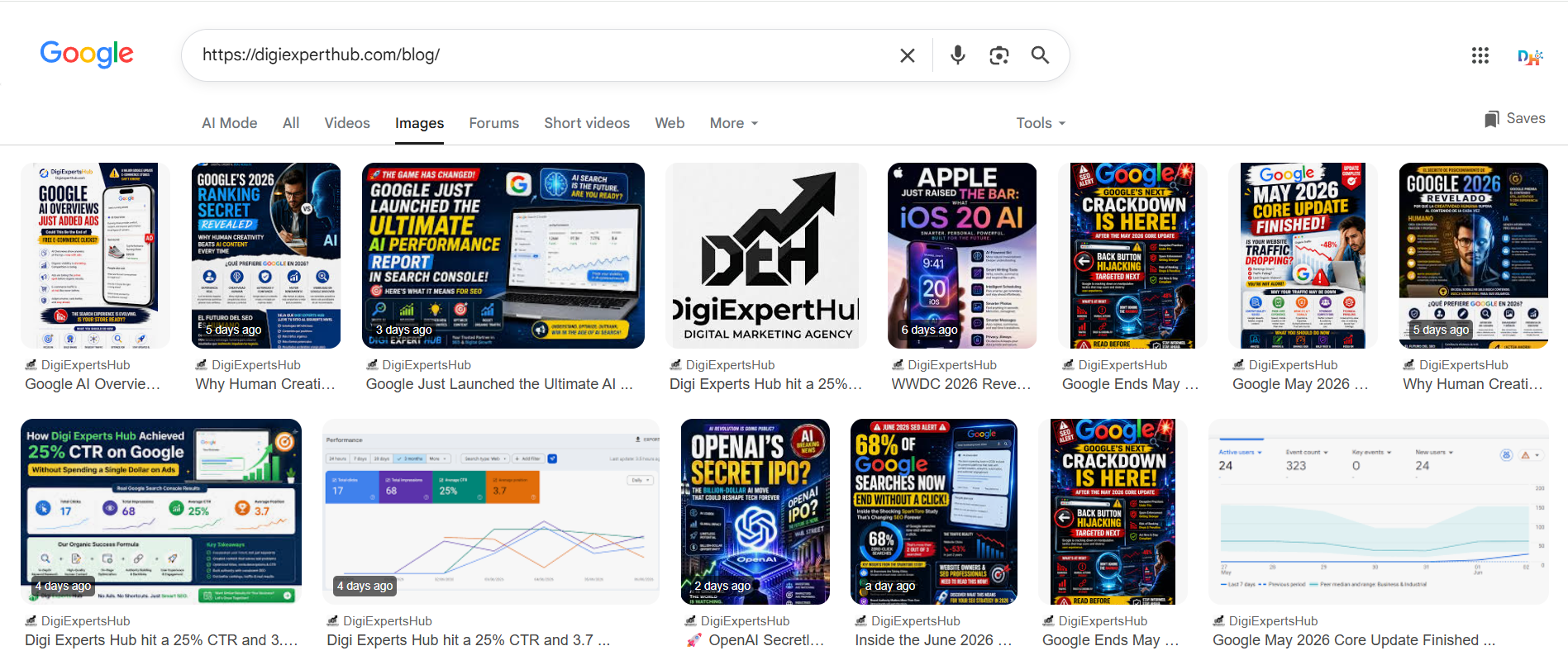Switch to the Short videos tab
Image resolution: width=1568 pixels, height=665 pixels.
(587, 123)
